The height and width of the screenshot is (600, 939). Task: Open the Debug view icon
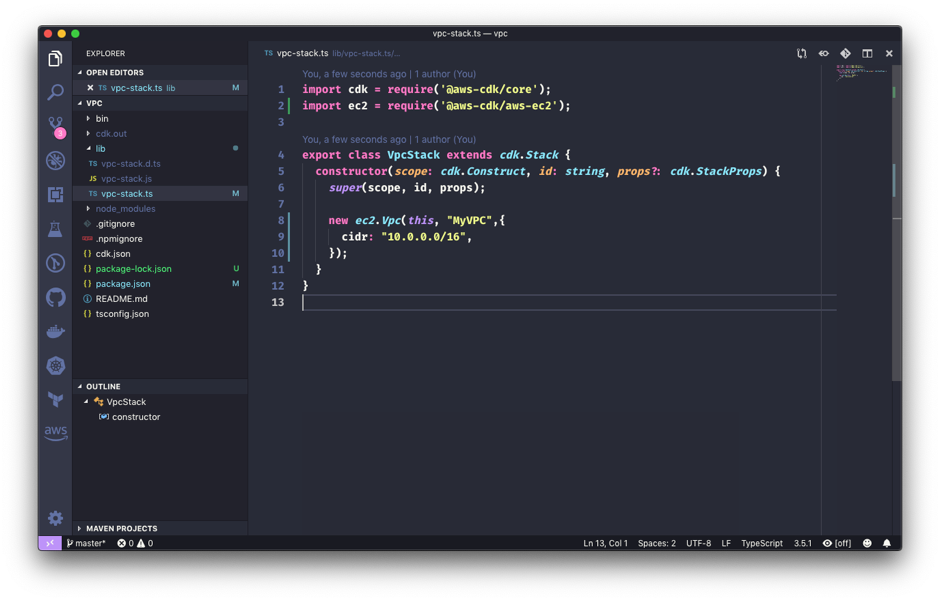[x=55, y=160]
